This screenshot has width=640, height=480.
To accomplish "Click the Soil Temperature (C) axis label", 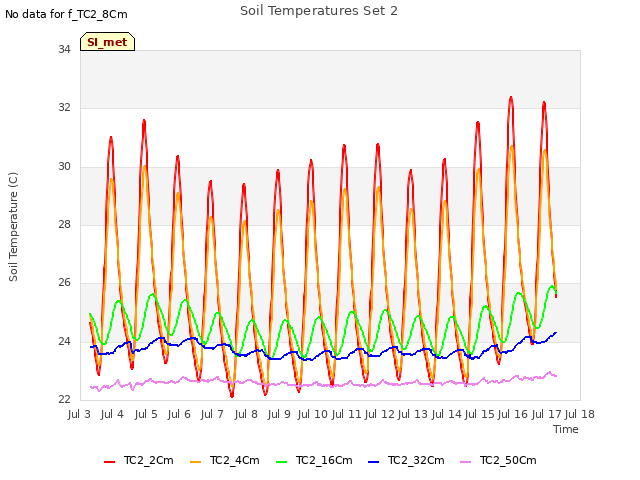I will point(13,227).
